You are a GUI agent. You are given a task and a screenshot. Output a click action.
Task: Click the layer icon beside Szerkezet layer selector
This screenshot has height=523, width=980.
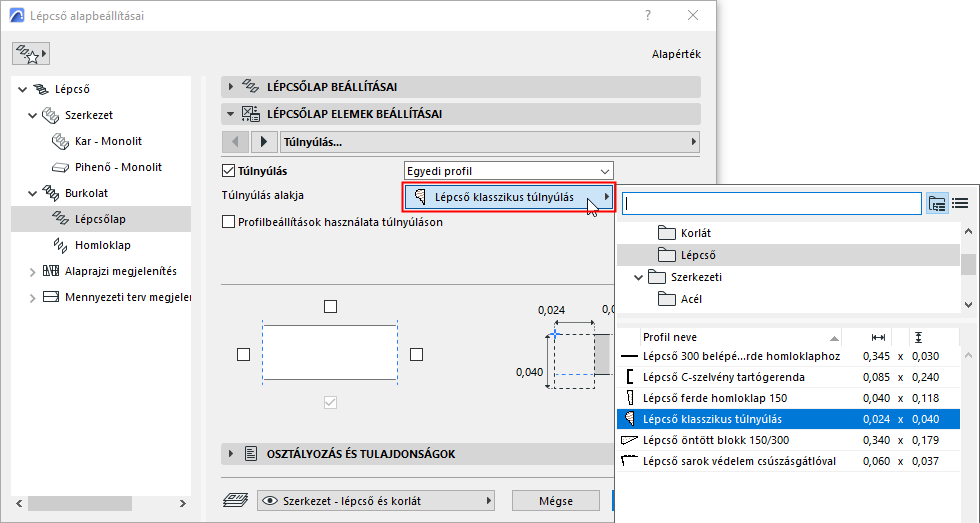pyautogui.click(x=236, y=501)
